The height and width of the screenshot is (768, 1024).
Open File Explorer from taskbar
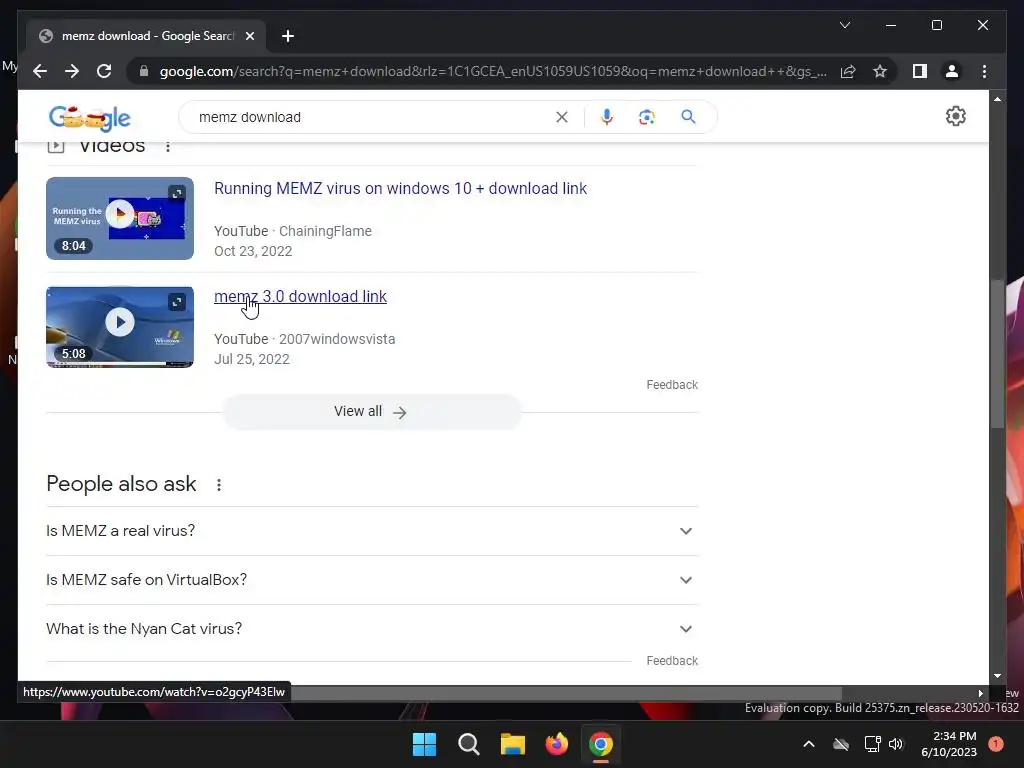pos(513,744)
